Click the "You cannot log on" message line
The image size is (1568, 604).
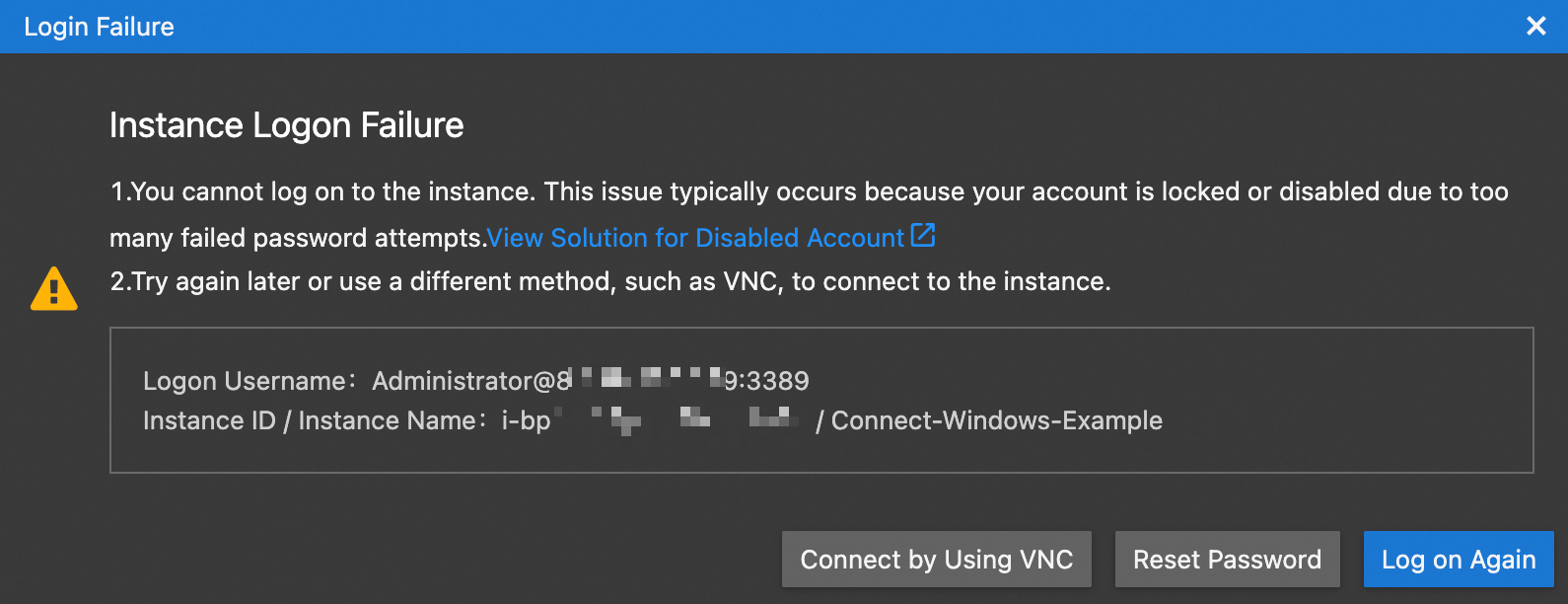809,191
